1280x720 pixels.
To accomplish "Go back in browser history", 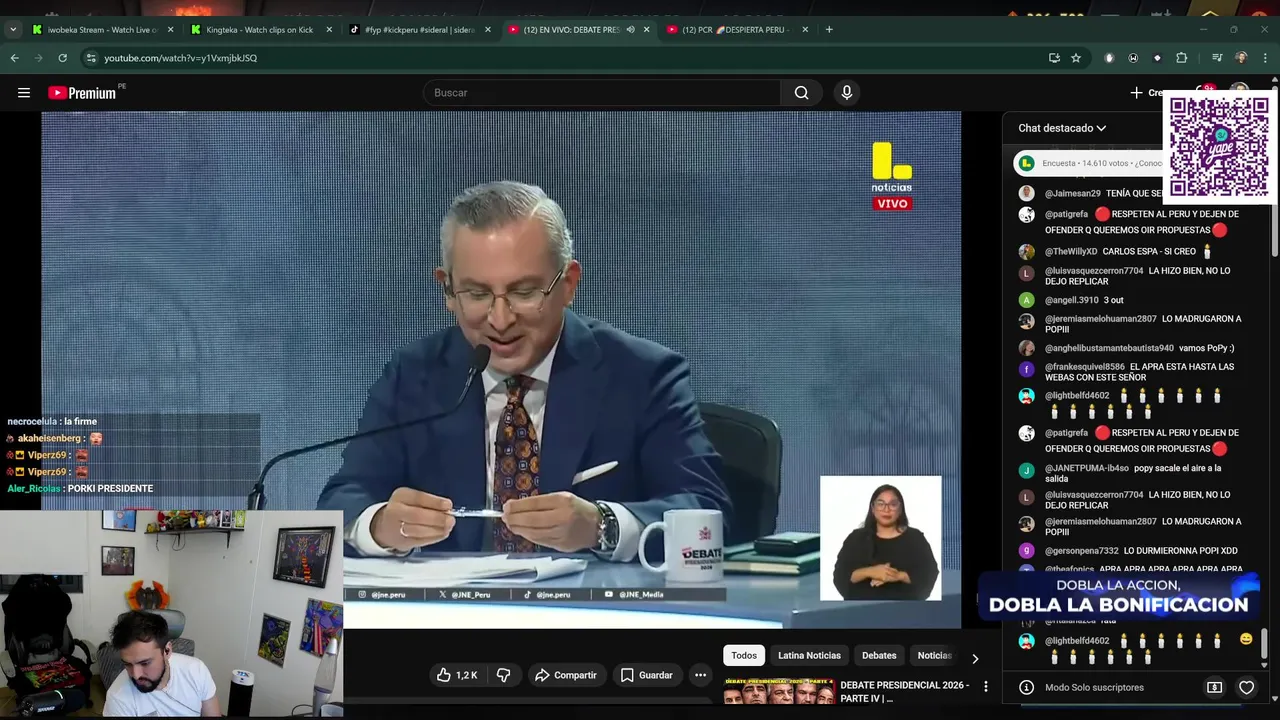I will 14,58.
